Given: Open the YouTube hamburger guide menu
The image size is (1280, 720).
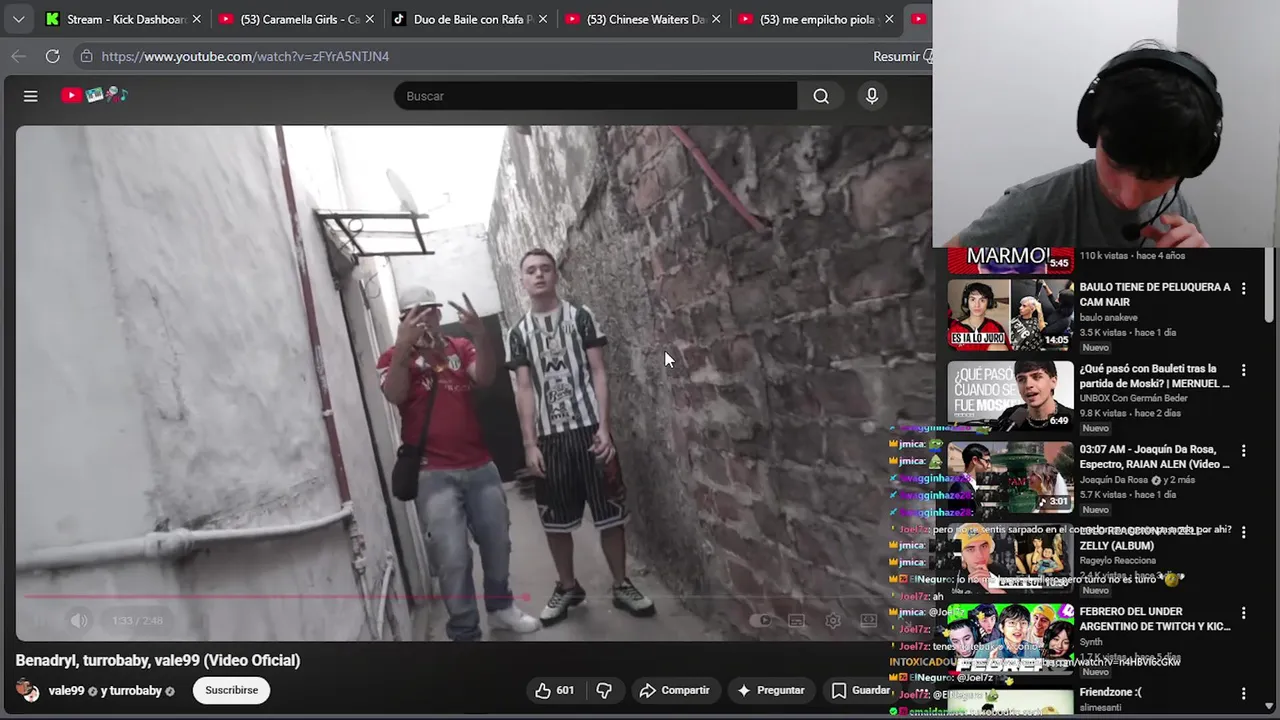Looking at the screenshot, I should tap(31, 96).
